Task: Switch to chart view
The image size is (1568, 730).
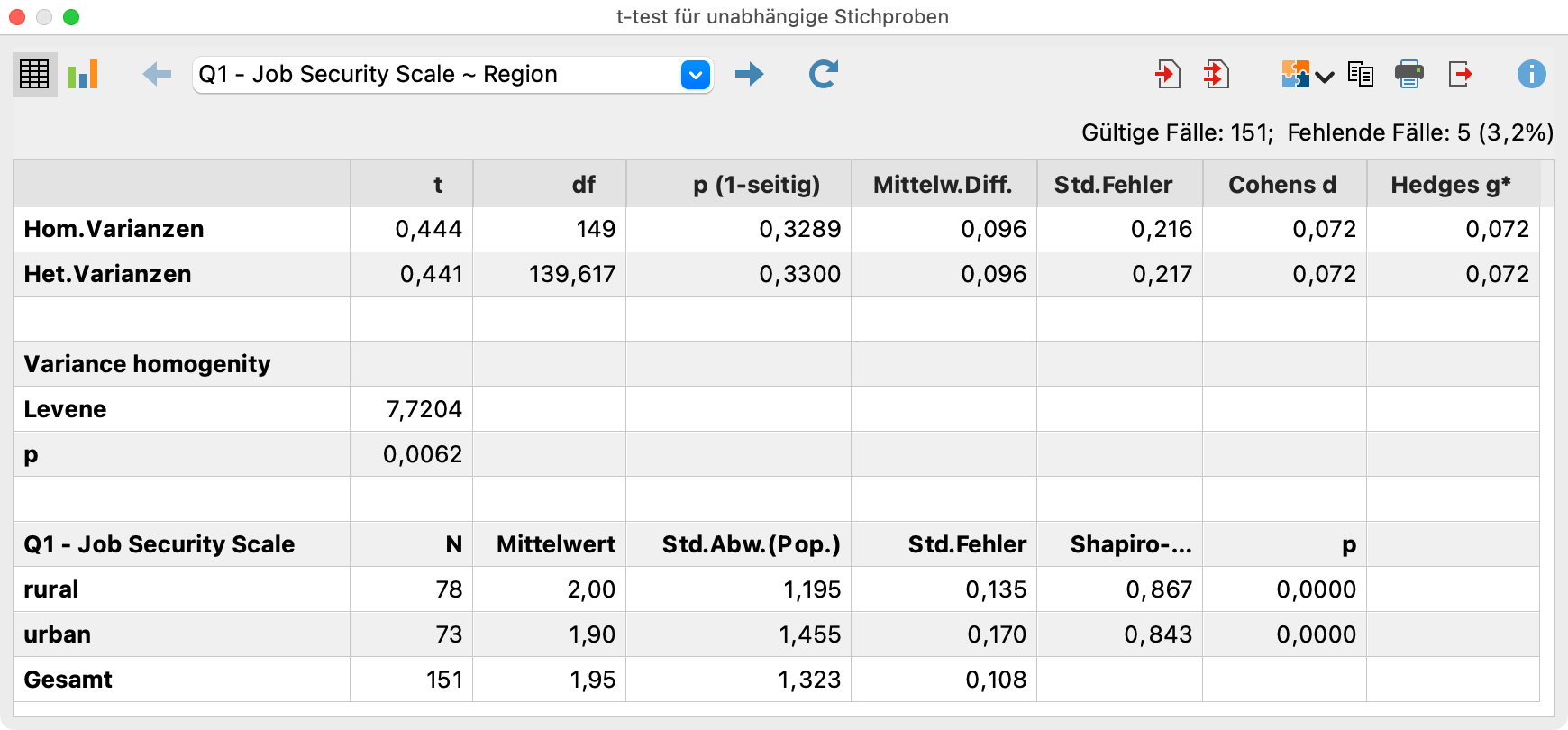Action: click(83, 75)
